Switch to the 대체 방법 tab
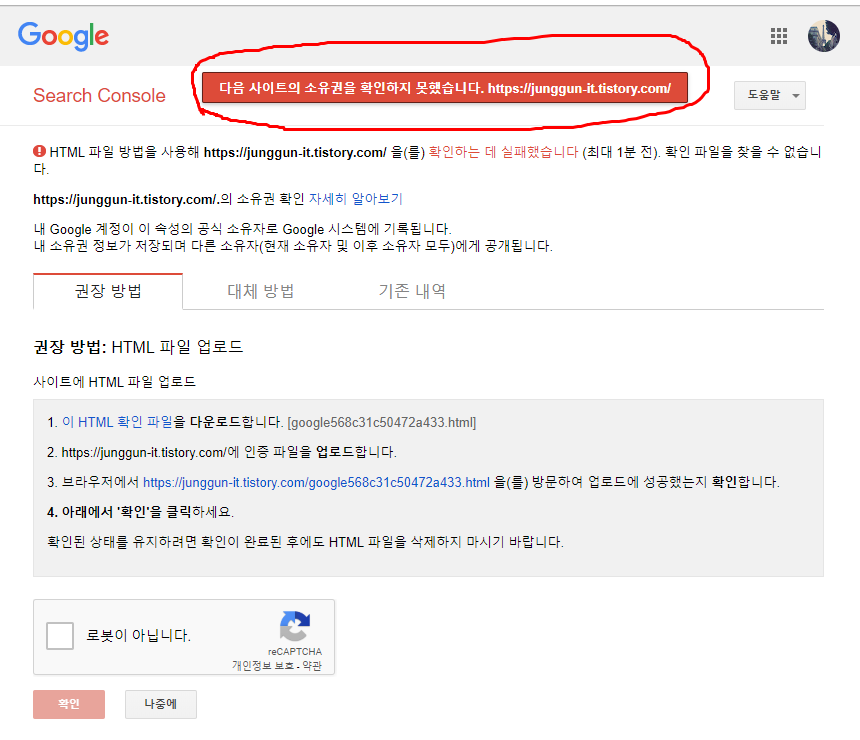The image size is (860, 740). pos(261,291)
